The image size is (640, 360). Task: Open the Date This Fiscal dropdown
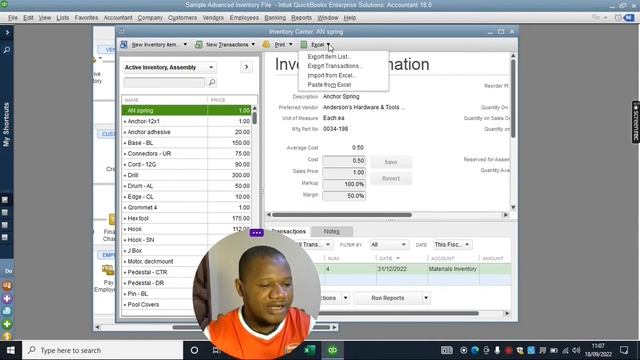pyautogui.click(x=452, y=244)
